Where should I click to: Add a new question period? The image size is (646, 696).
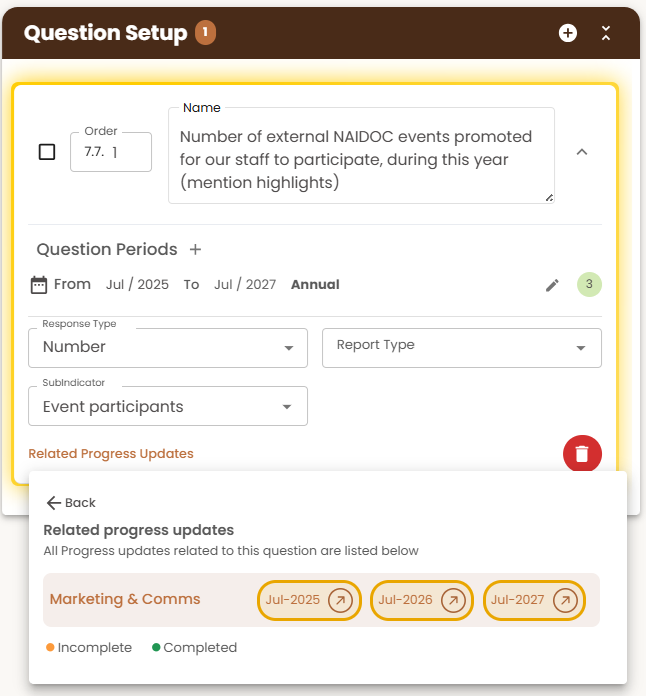pos(195,249)
